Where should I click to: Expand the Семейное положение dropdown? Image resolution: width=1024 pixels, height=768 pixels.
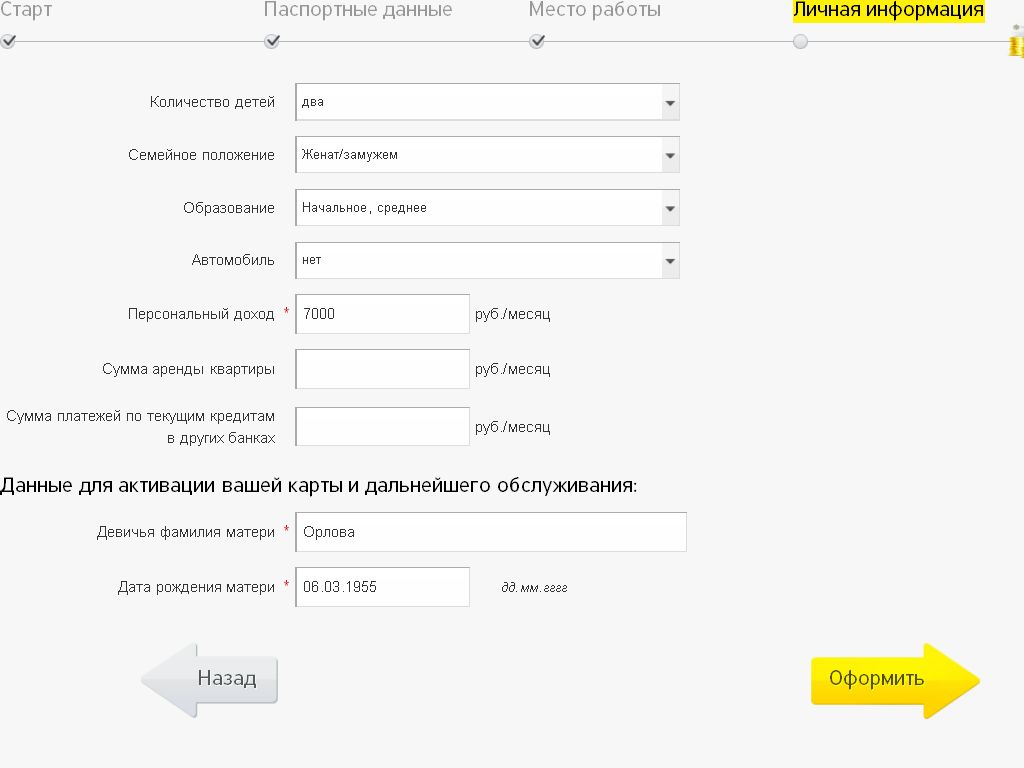click(x=487, y=155)
